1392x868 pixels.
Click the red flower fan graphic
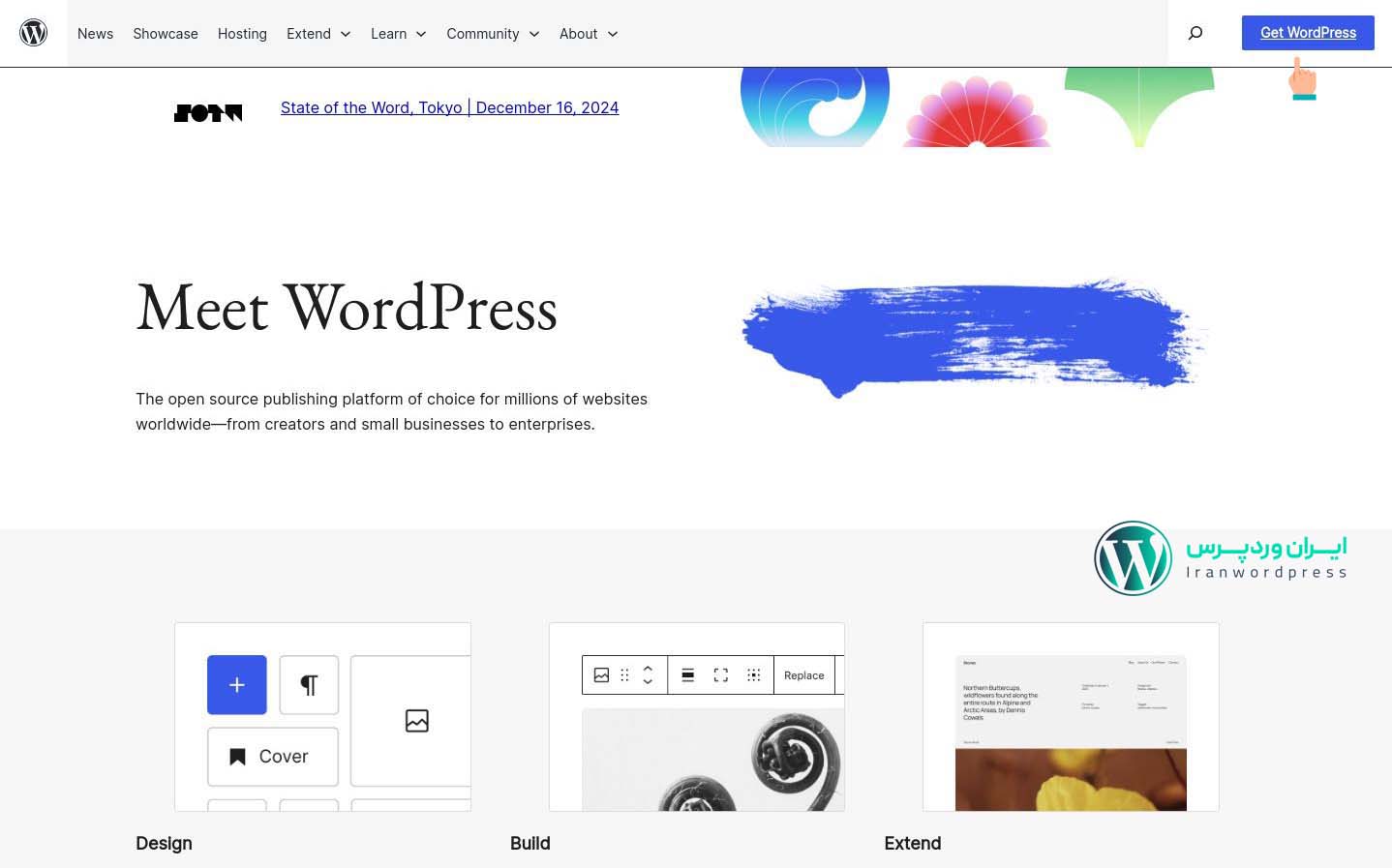[977, 112]
